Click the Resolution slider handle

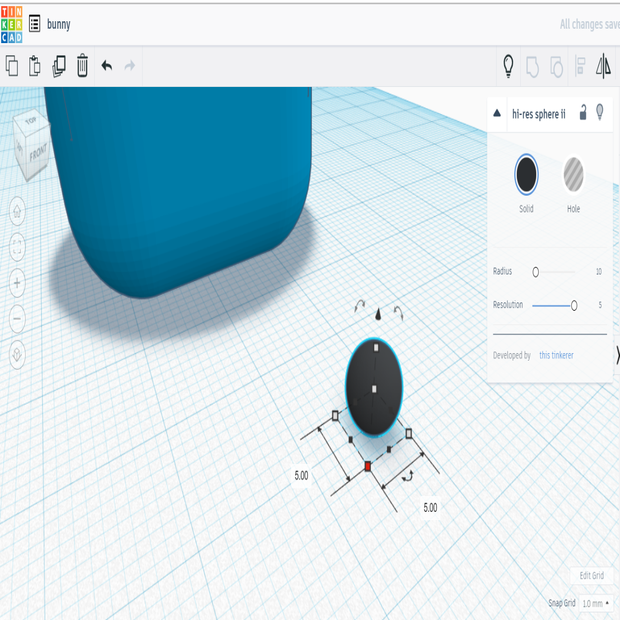574,305
